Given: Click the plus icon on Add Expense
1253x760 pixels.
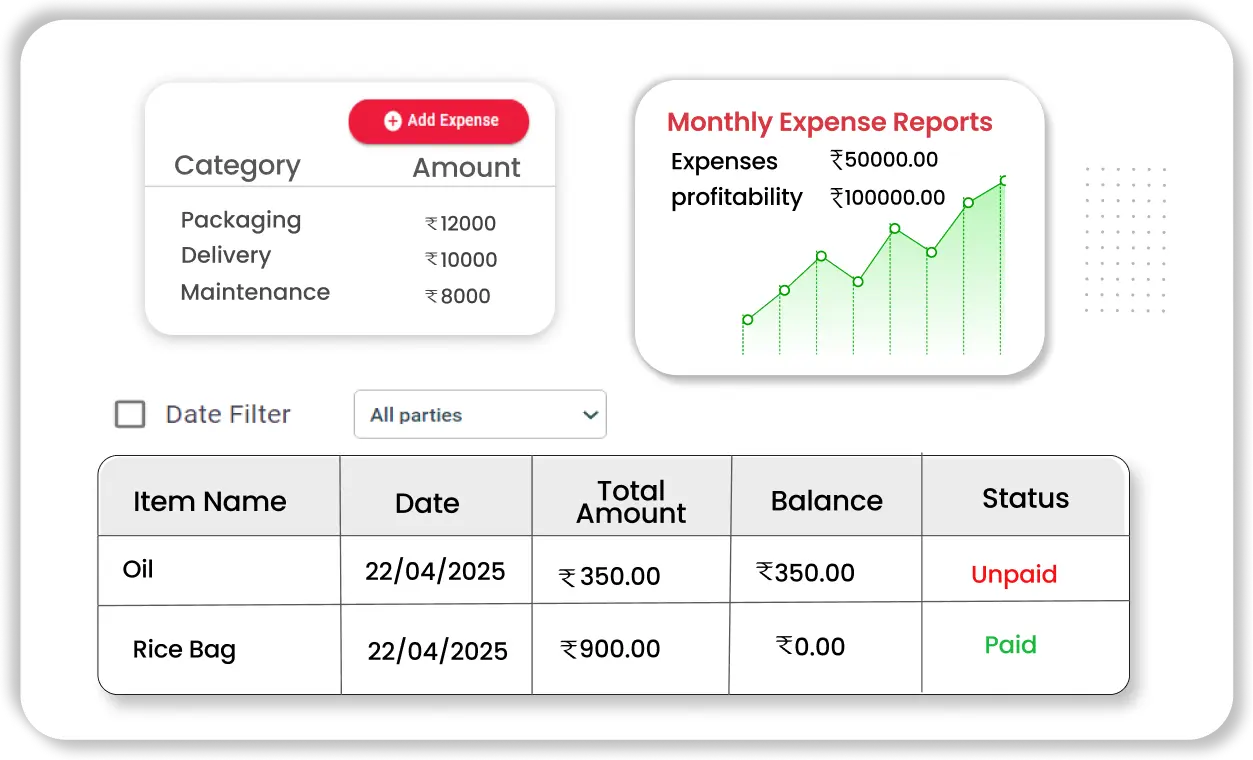Looking at the screenshot, I should (x=393, y=121).
